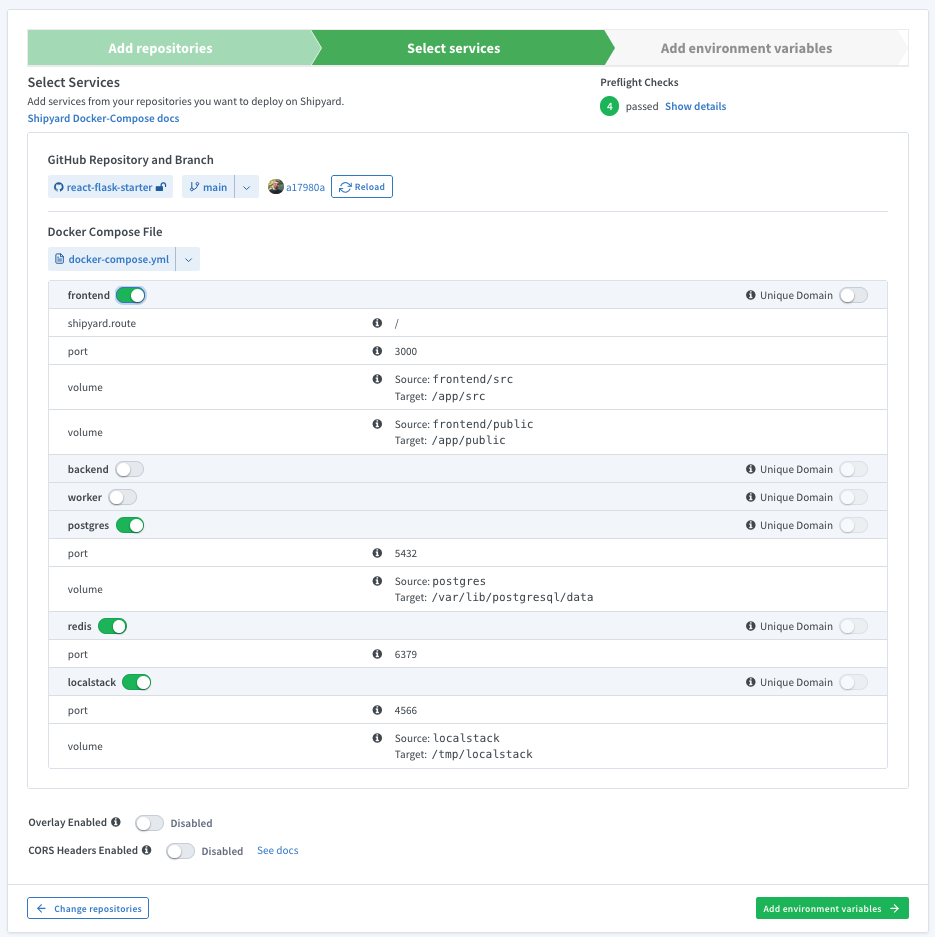Open commit a17980a link
935x937 pixels.
[305, 187]
